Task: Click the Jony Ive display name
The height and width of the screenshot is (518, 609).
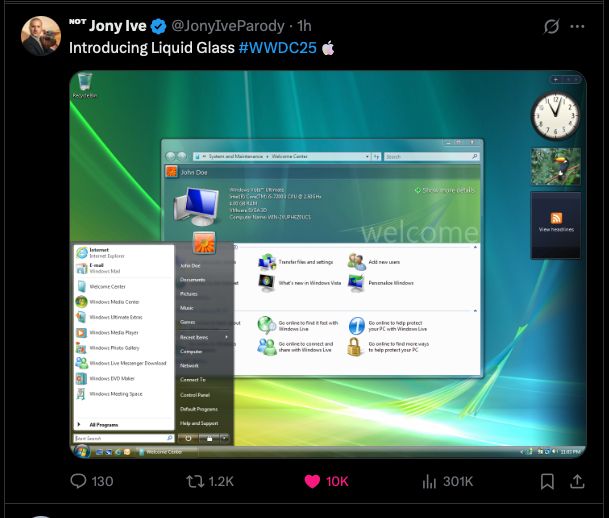Action: [x=118, y=26]
